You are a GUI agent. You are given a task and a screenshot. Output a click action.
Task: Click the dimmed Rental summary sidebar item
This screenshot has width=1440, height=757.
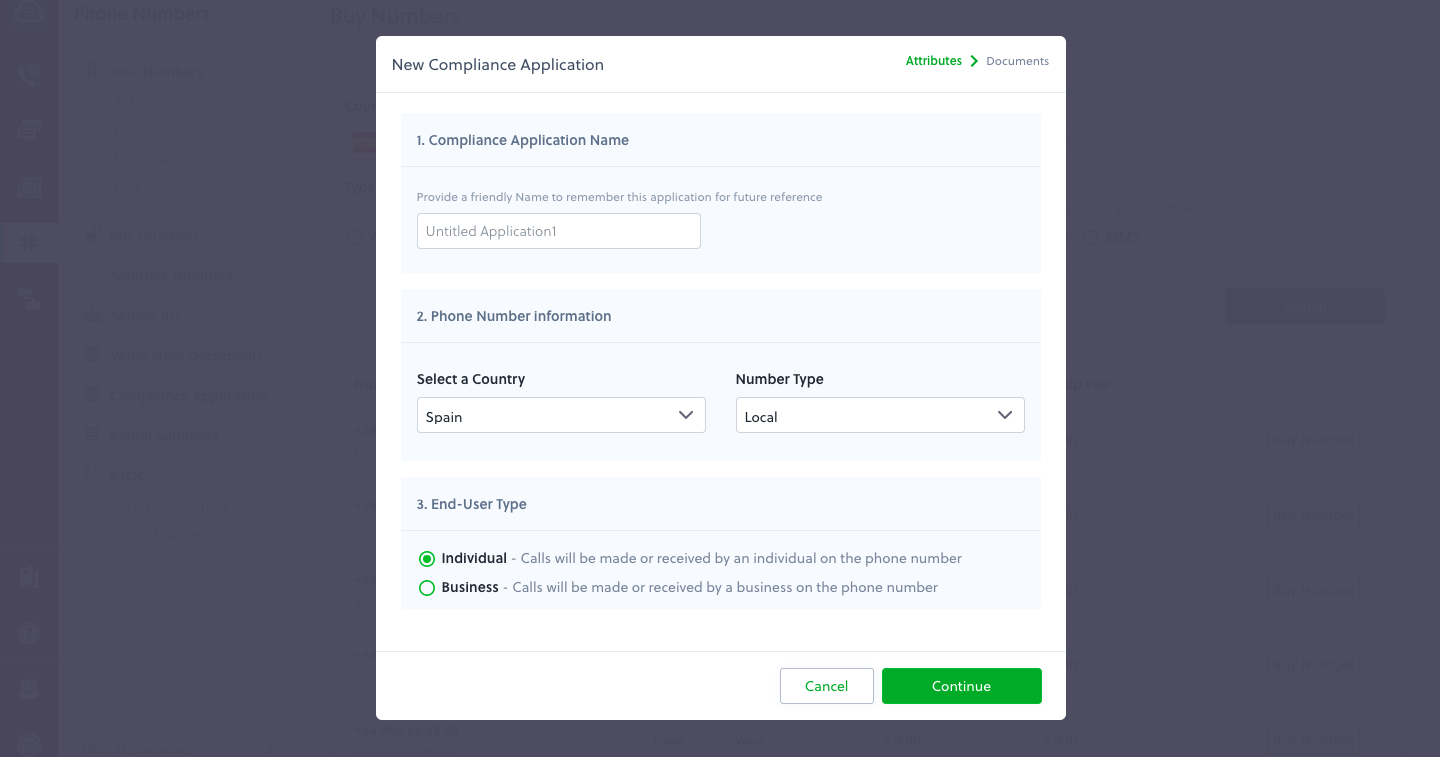pos(163,436)
